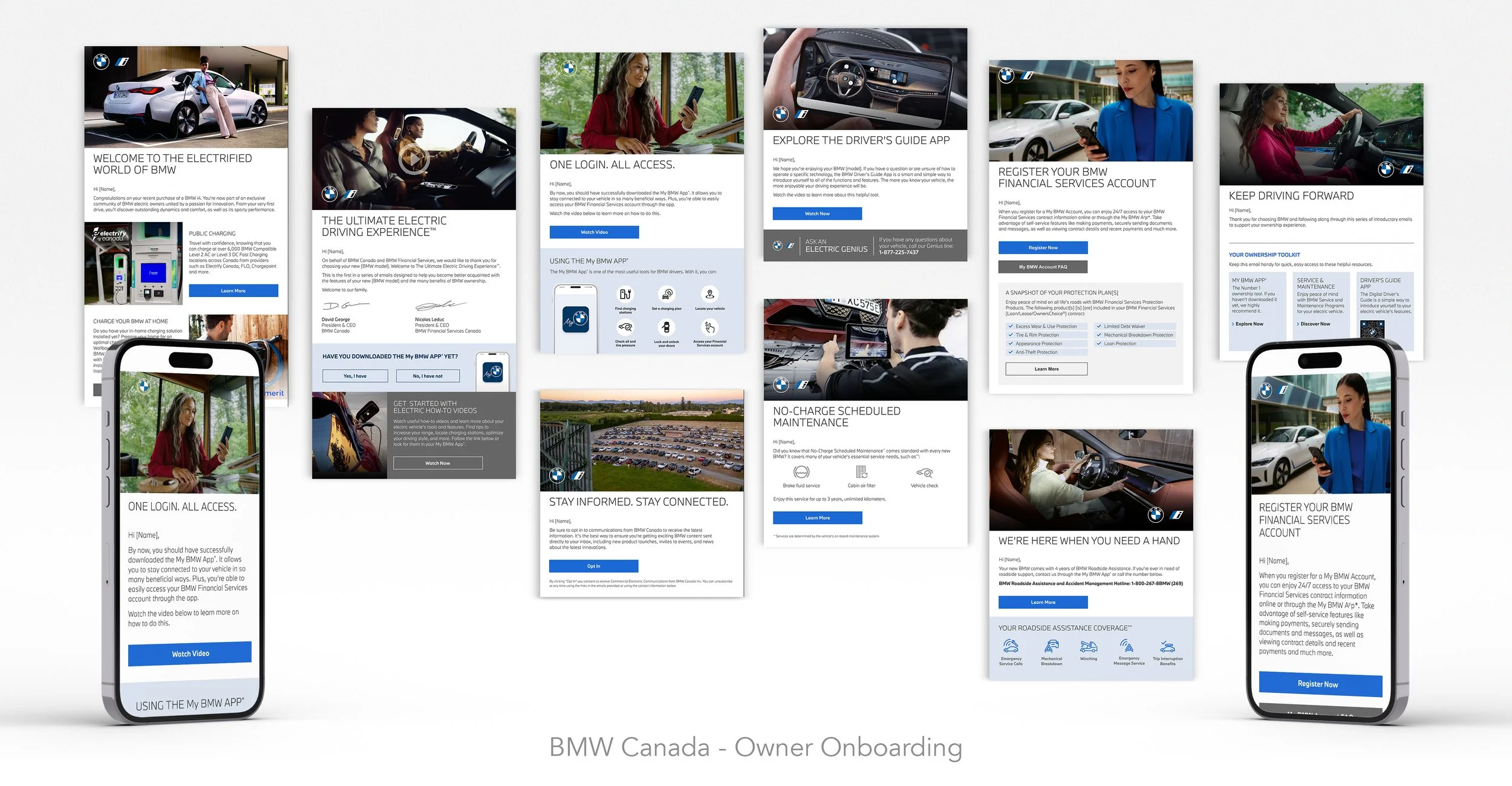Click the Find charging stations icon

[x=625, y=295]
